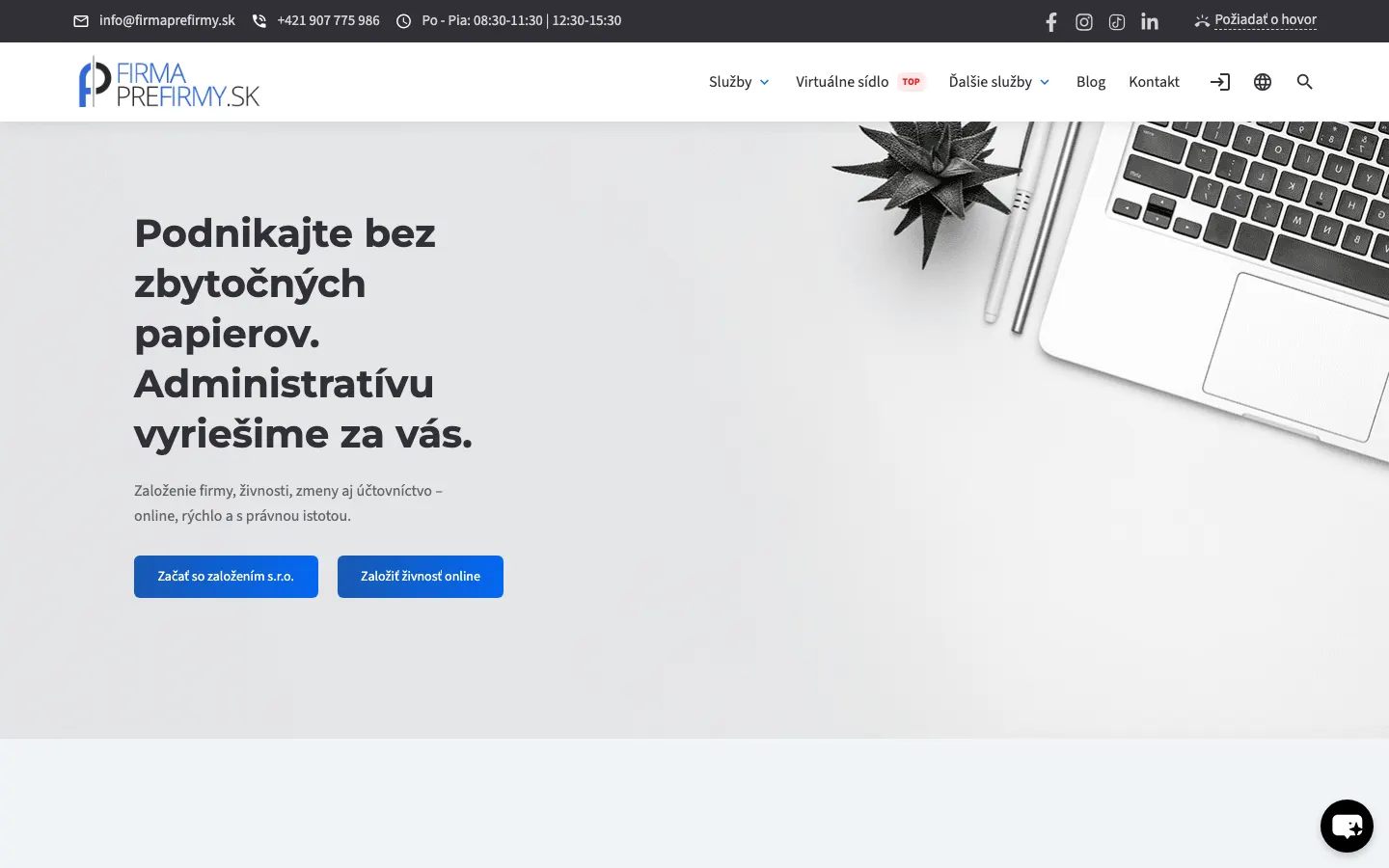Open the Instagram social icon
The height and width of the screenshot is (868, 1389).
click(x=1084, y=21)
